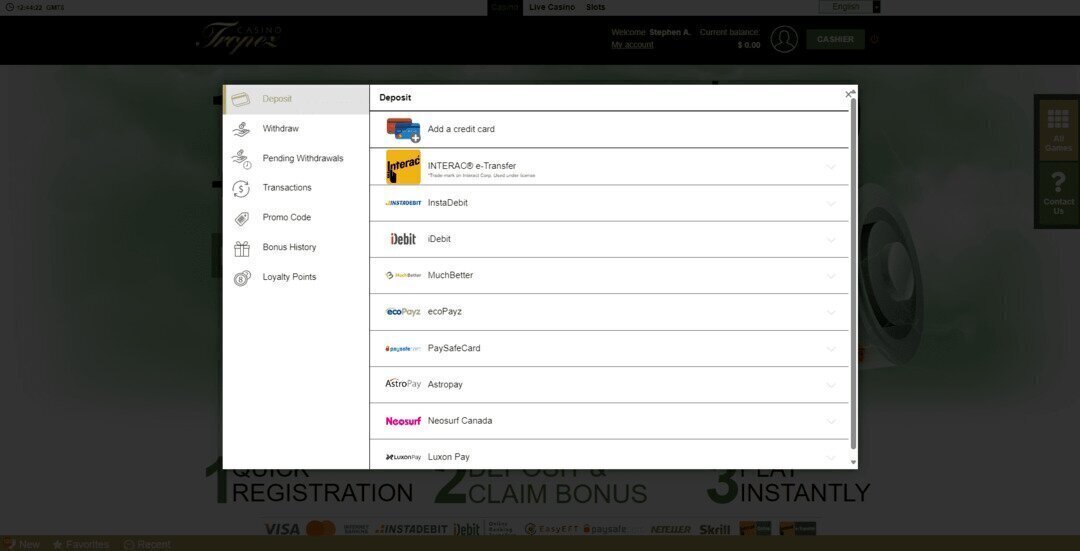The height and width of the screenshot is (551, 1080).
Task: Open Contact Us side button
Action: [x=1058, y=194]
